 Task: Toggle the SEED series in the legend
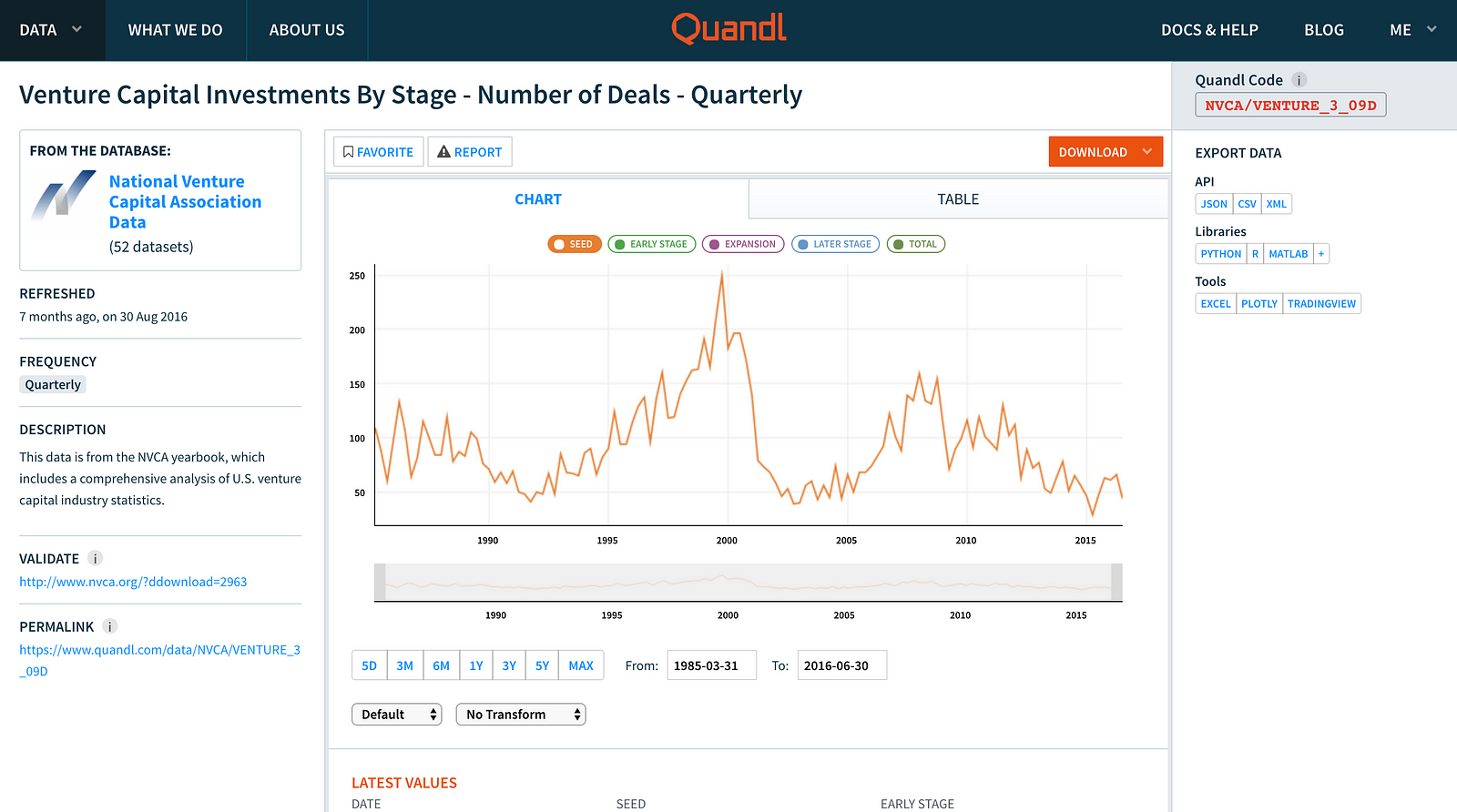coord(574,244)
